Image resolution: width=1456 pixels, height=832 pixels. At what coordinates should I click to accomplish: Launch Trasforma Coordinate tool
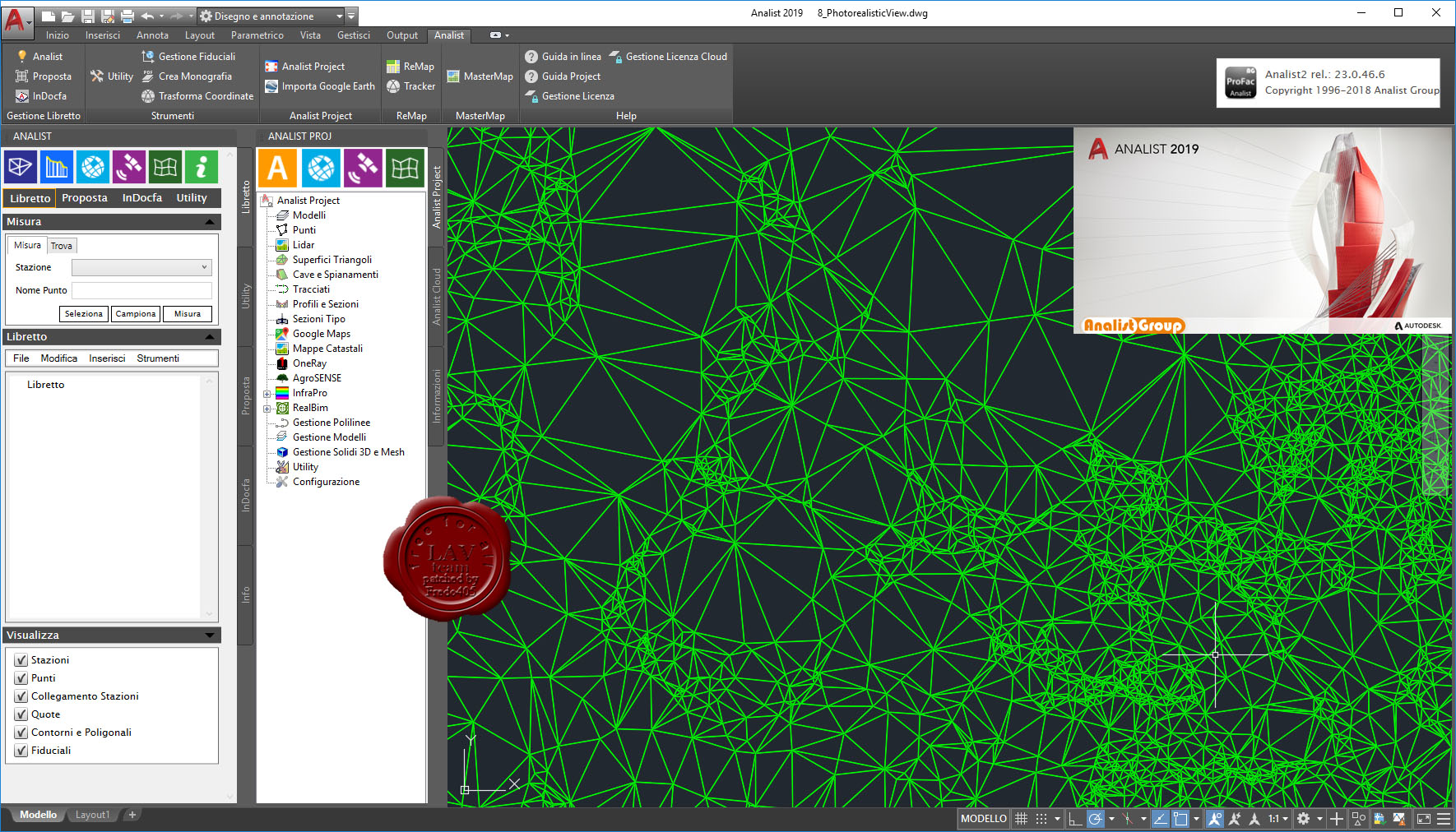click(x=197, y=96)
